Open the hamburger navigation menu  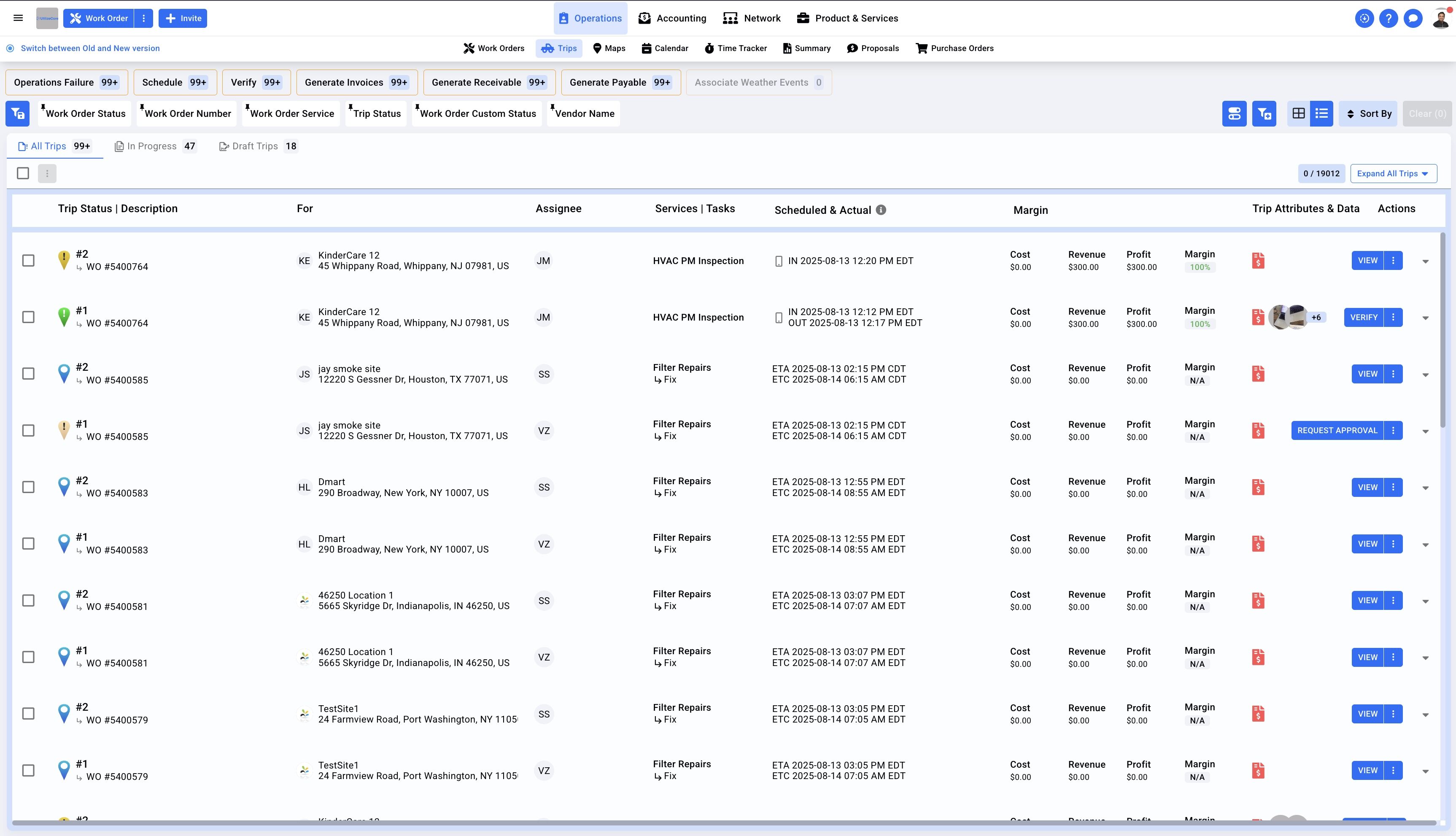tap(18, 18)
